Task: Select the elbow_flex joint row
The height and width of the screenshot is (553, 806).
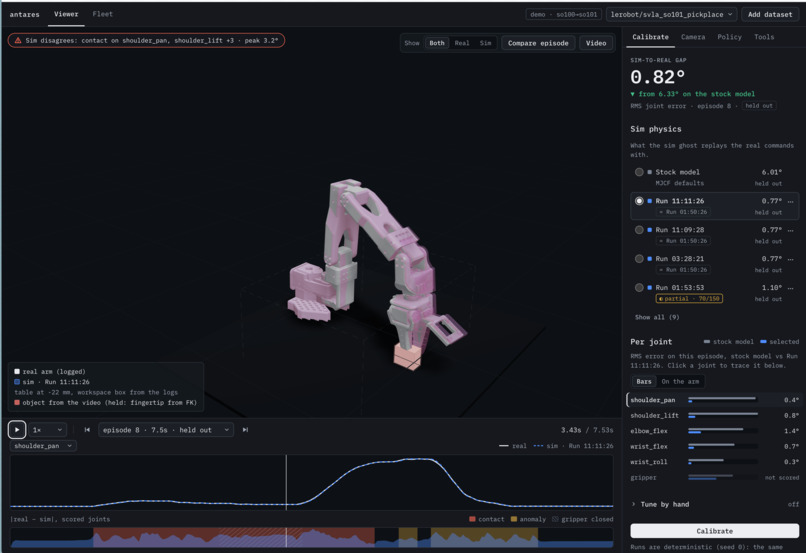Action: 713,431
